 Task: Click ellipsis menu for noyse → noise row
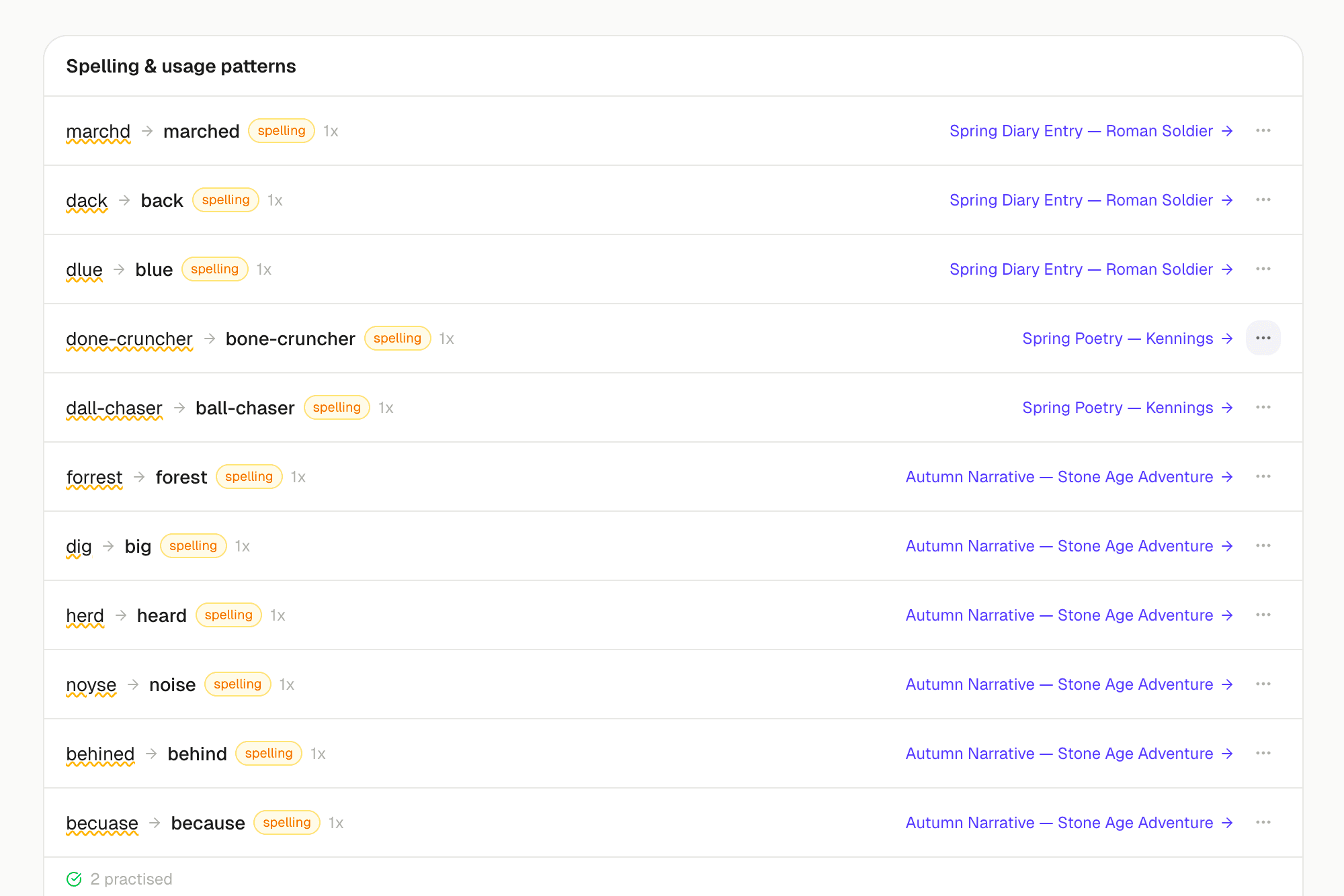[x=1263, y=684]
